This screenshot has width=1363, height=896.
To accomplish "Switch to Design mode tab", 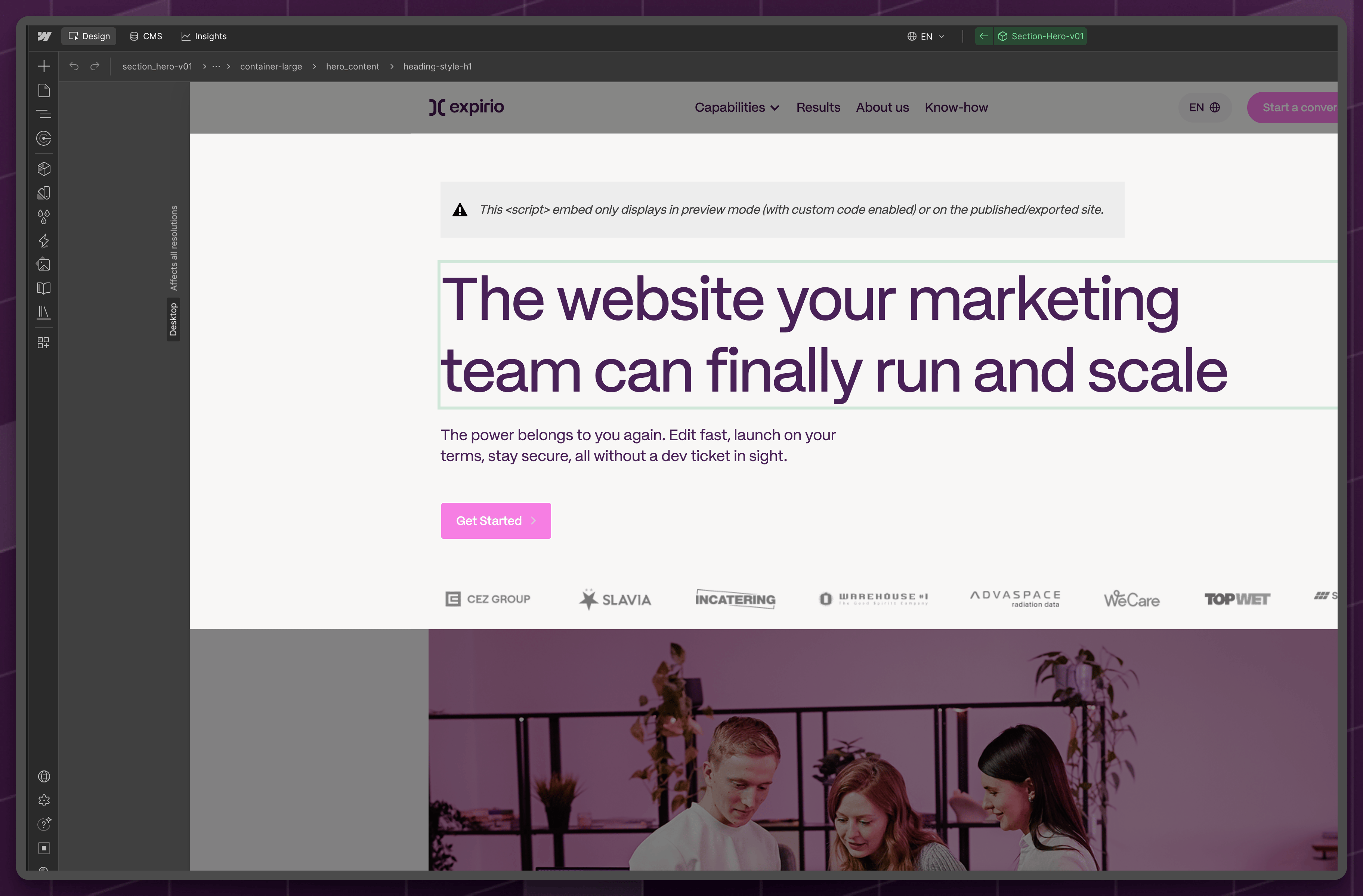I will pyautogui.click(x=89, y=36).
